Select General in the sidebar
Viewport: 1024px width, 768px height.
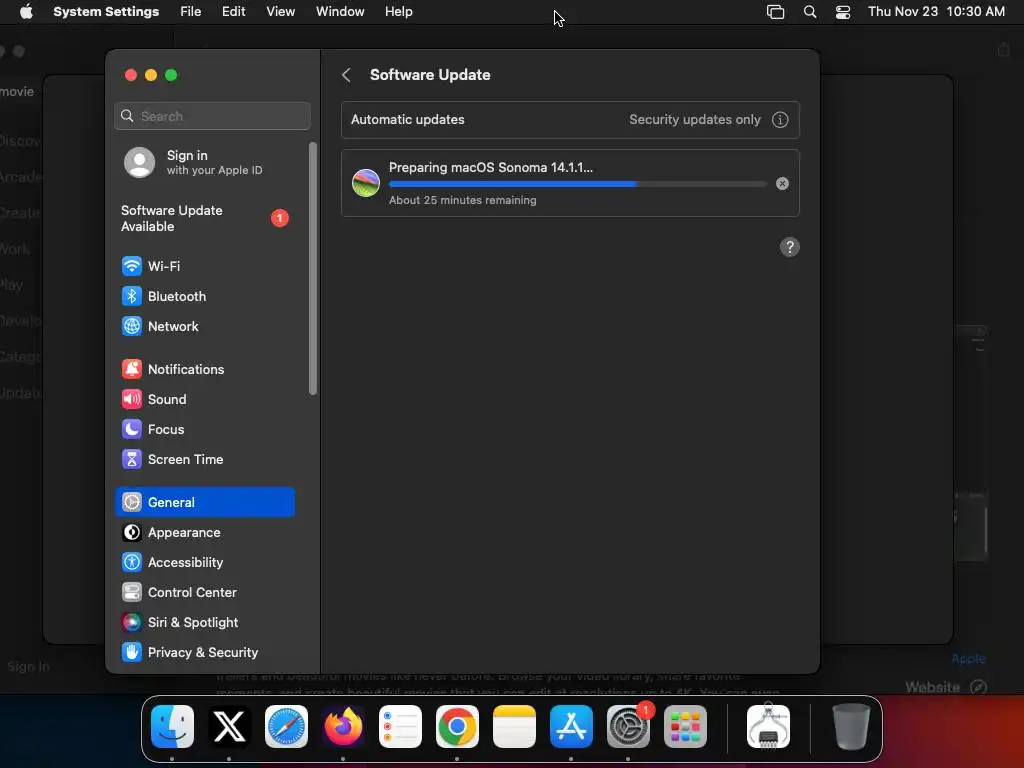pos(205,502)
